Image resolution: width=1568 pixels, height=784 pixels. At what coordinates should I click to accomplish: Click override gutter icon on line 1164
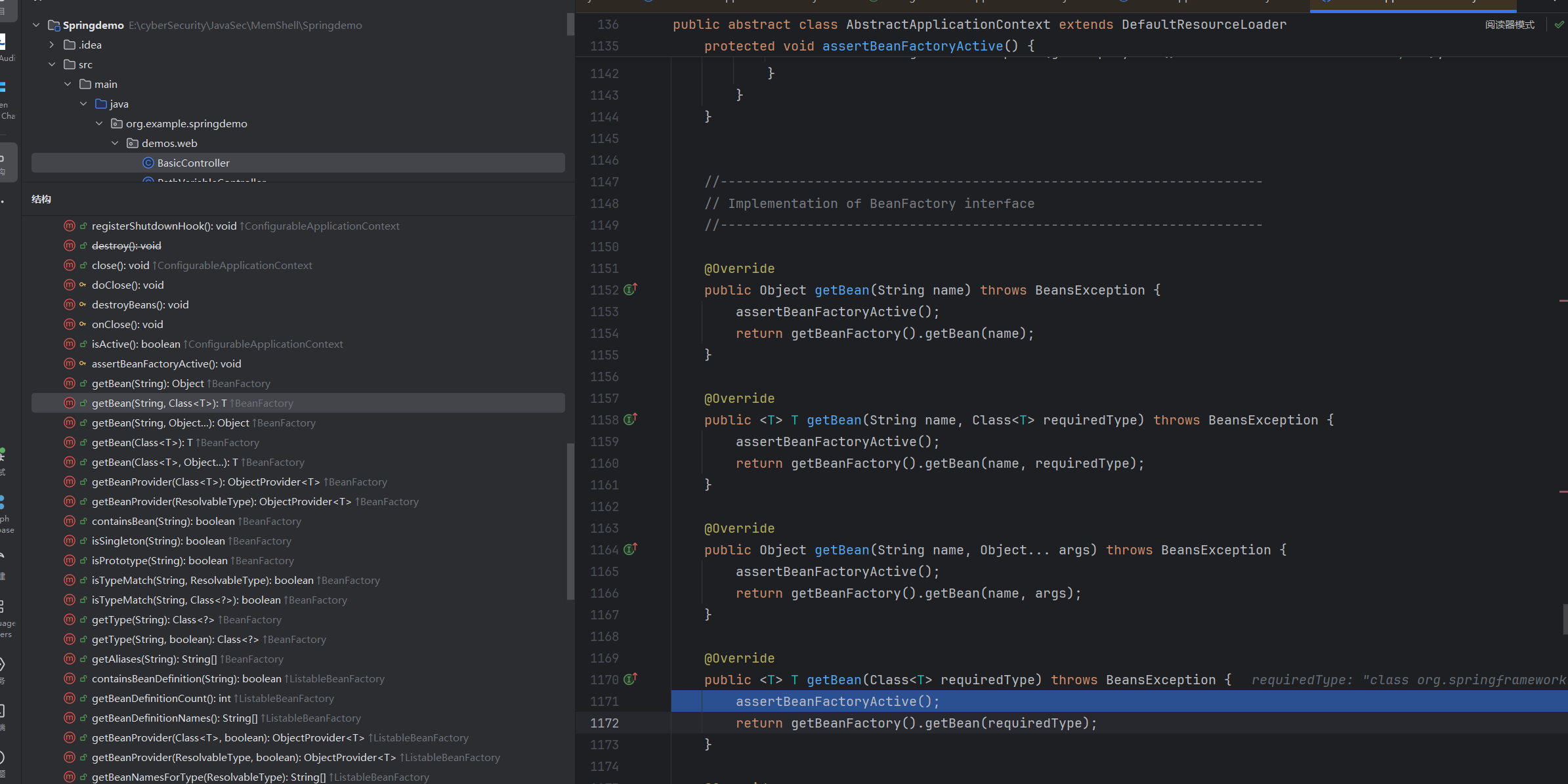pos(630,549)
